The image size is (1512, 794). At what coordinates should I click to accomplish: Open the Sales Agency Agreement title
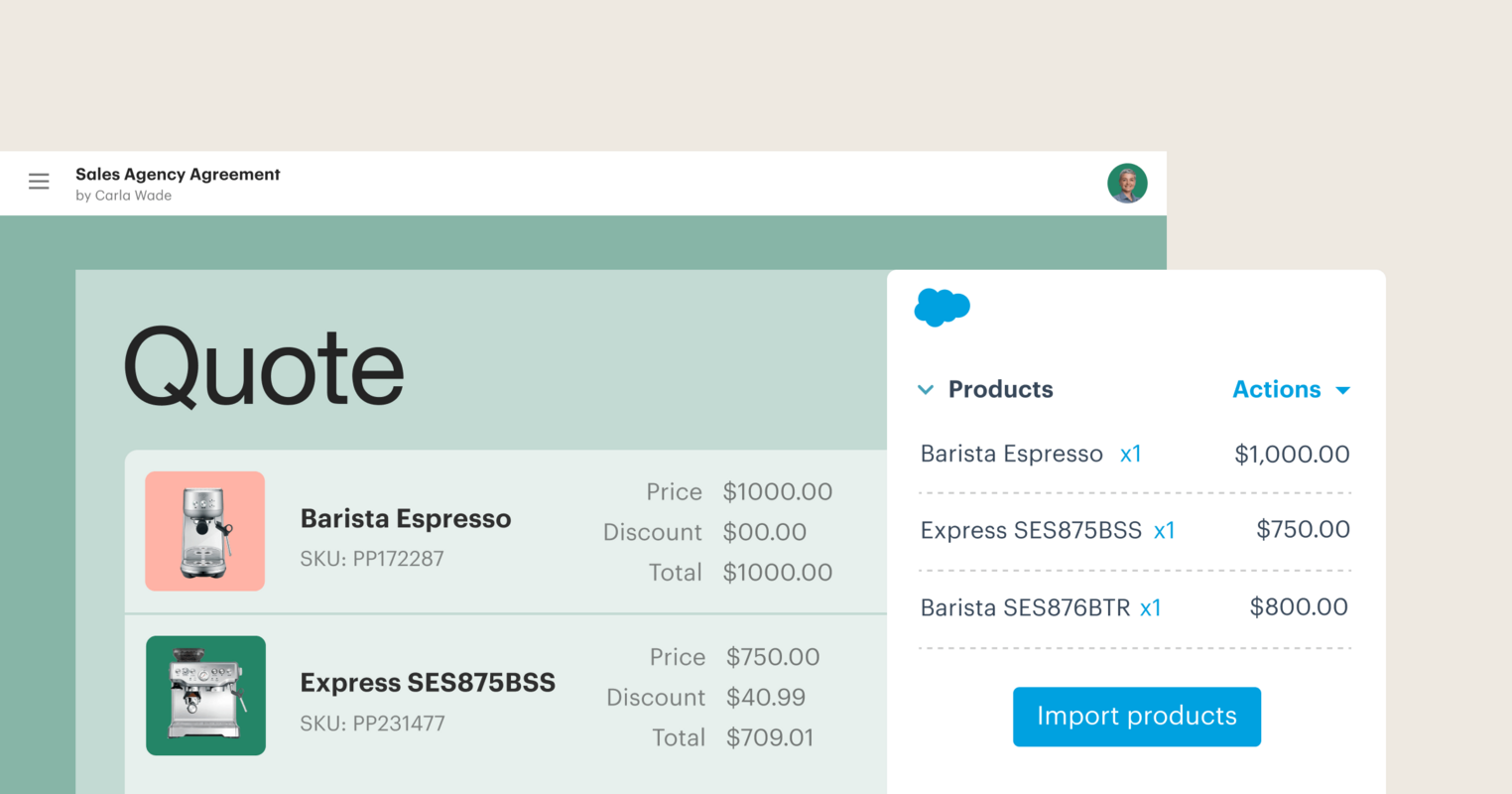(x=179, y=174)
